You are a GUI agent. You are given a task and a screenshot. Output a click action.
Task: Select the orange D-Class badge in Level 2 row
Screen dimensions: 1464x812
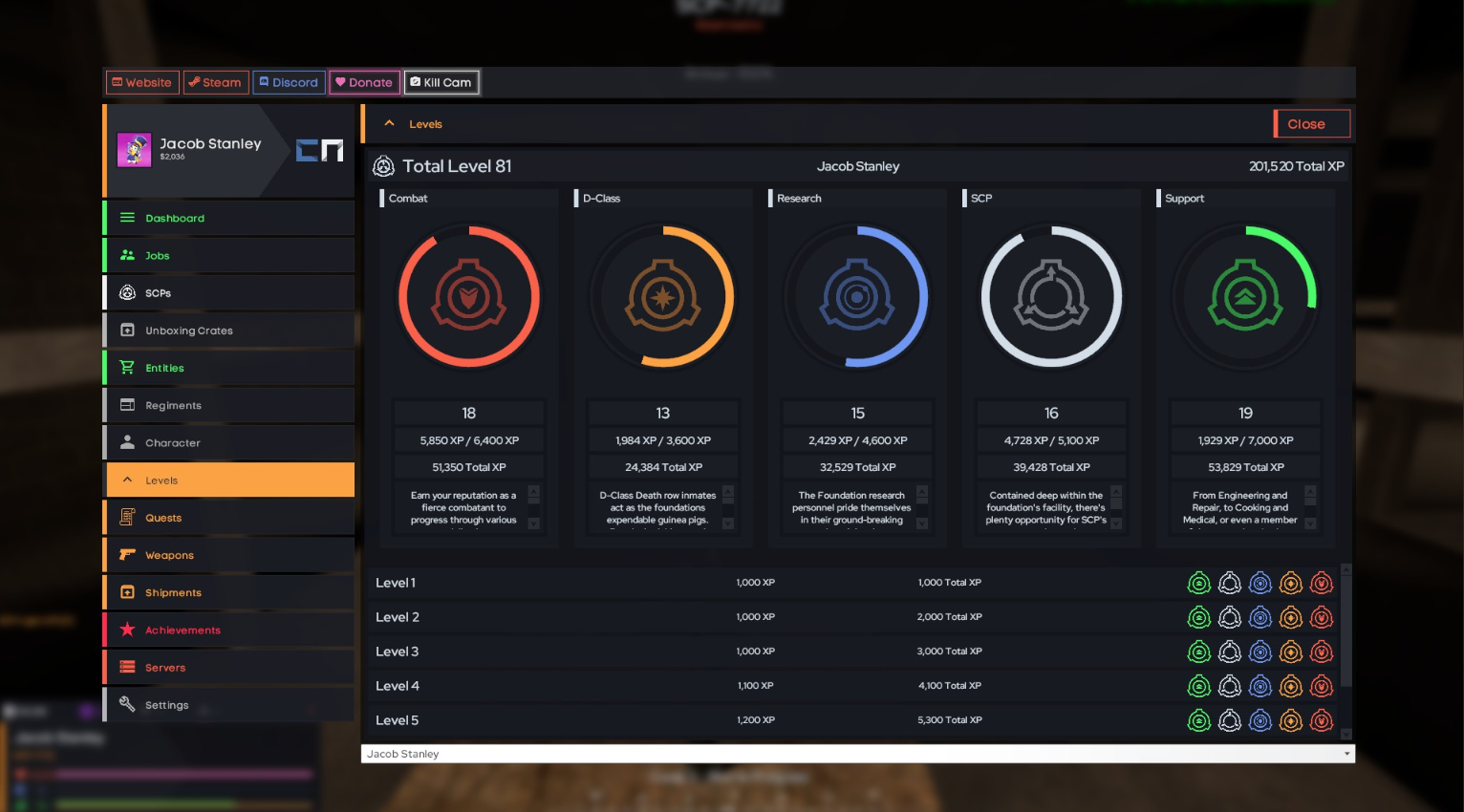(1291, 617)
